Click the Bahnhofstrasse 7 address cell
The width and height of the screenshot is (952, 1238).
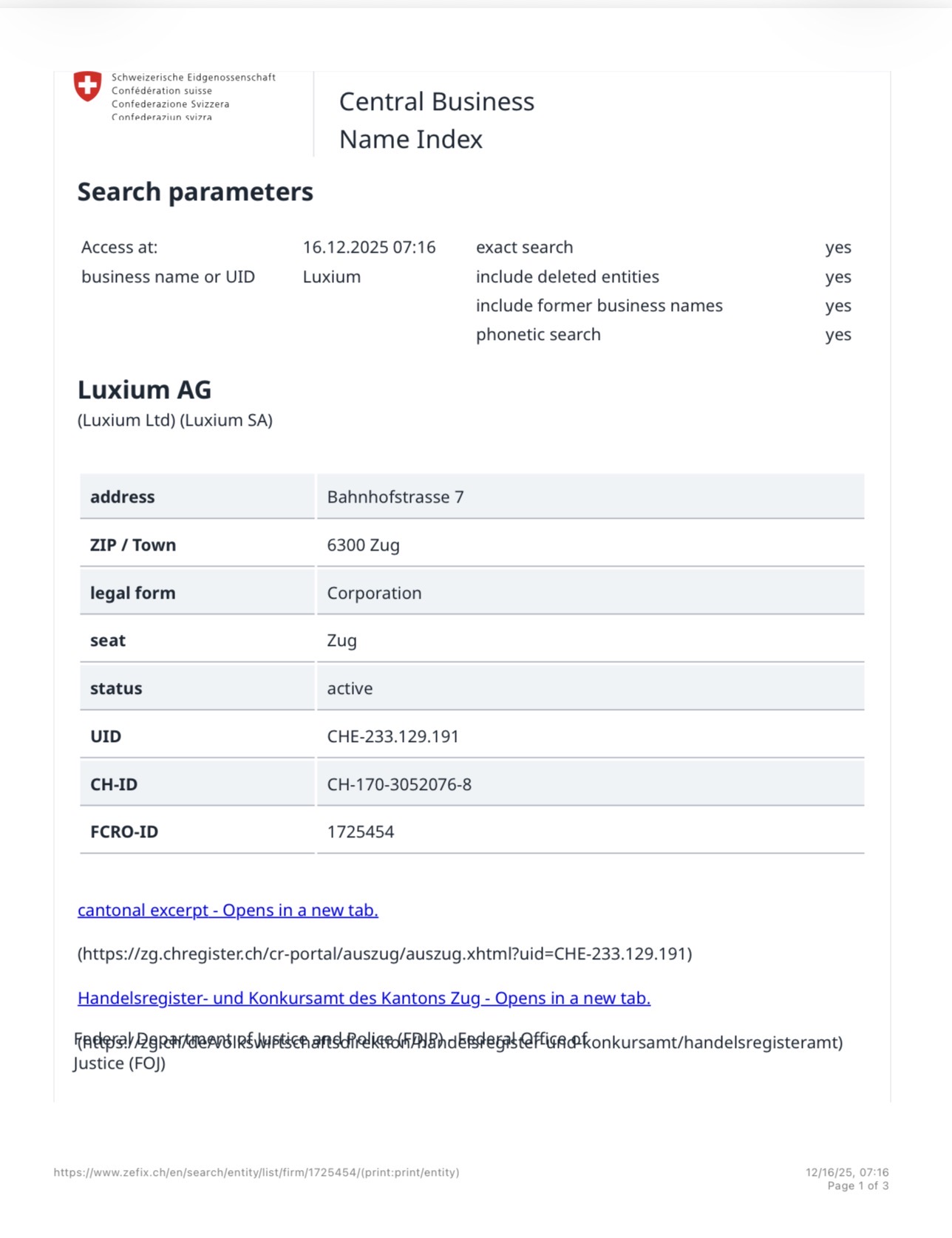click(395, 497)
